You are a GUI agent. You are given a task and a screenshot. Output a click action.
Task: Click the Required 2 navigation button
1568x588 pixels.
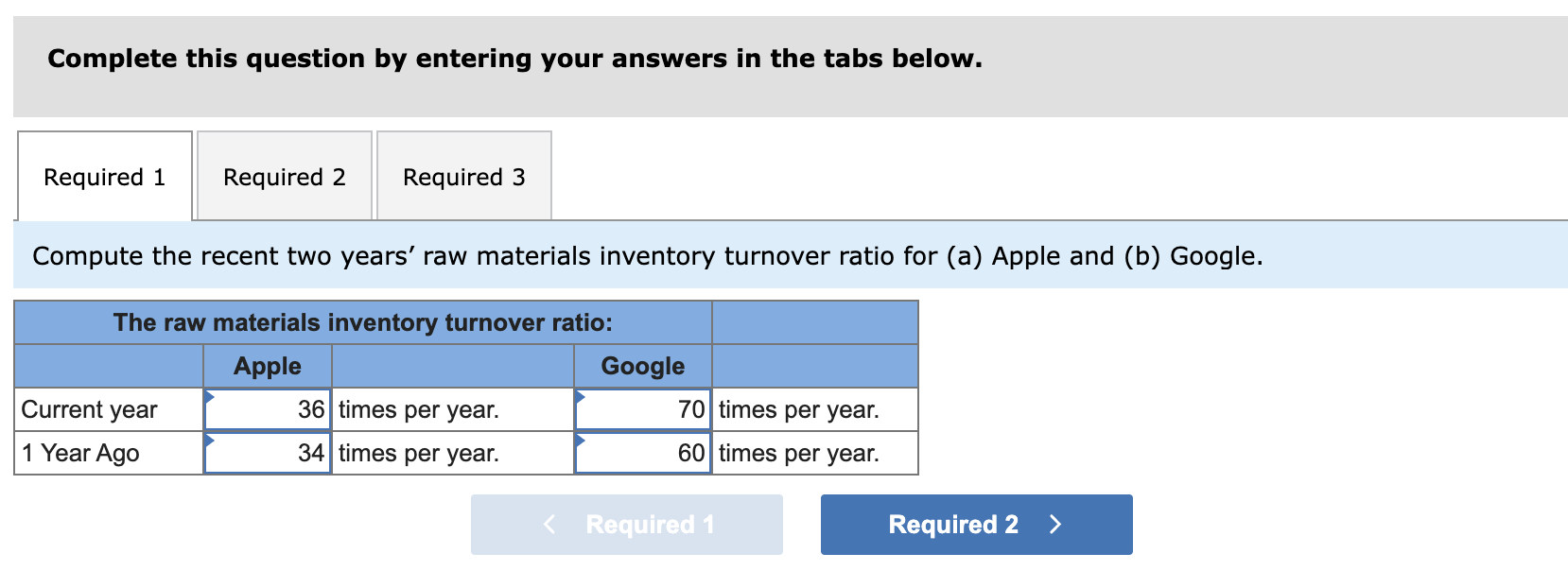[x=976, y=525]
